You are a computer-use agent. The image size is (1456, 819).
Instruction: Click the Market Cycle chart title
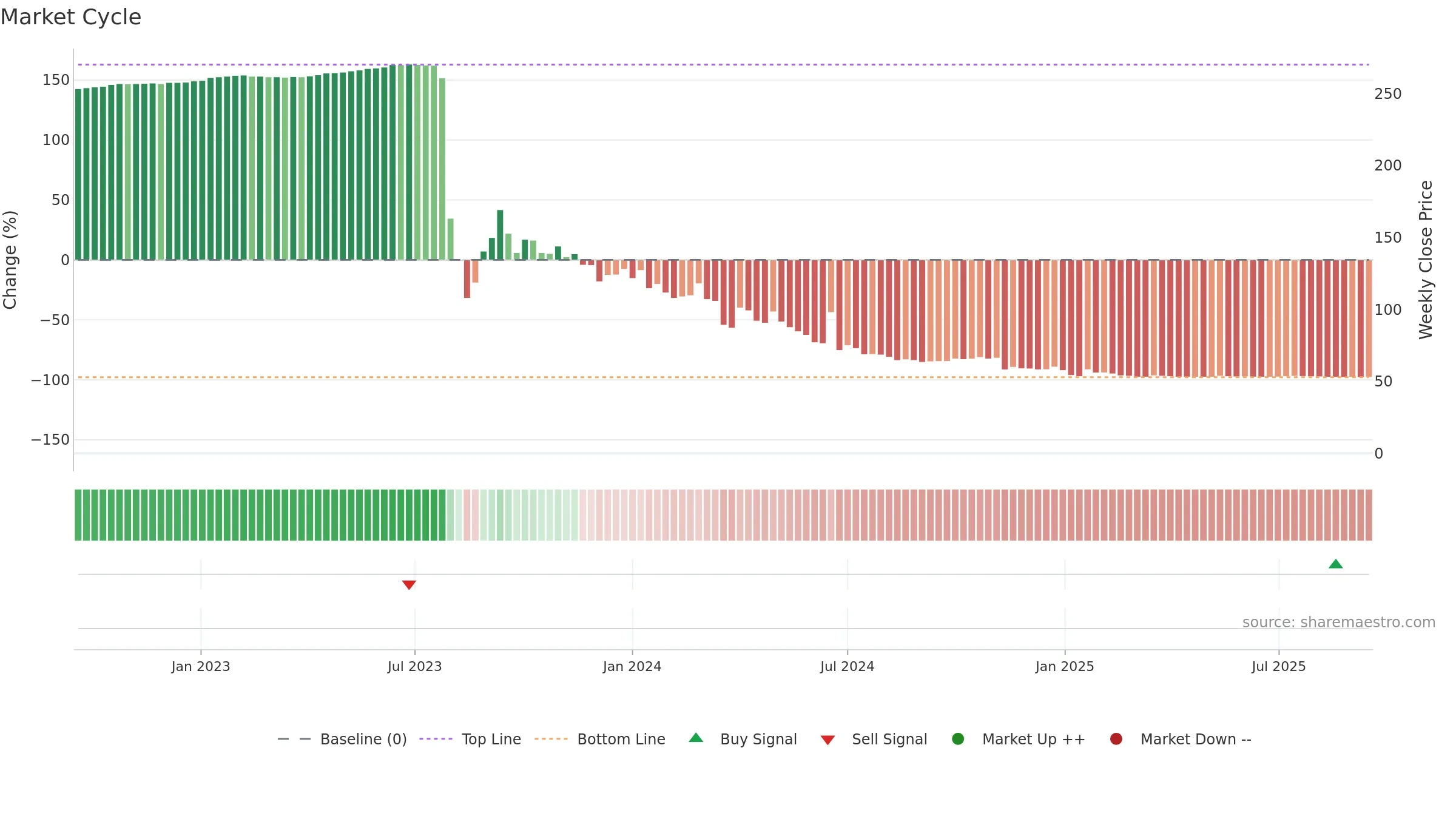[71, 17]
